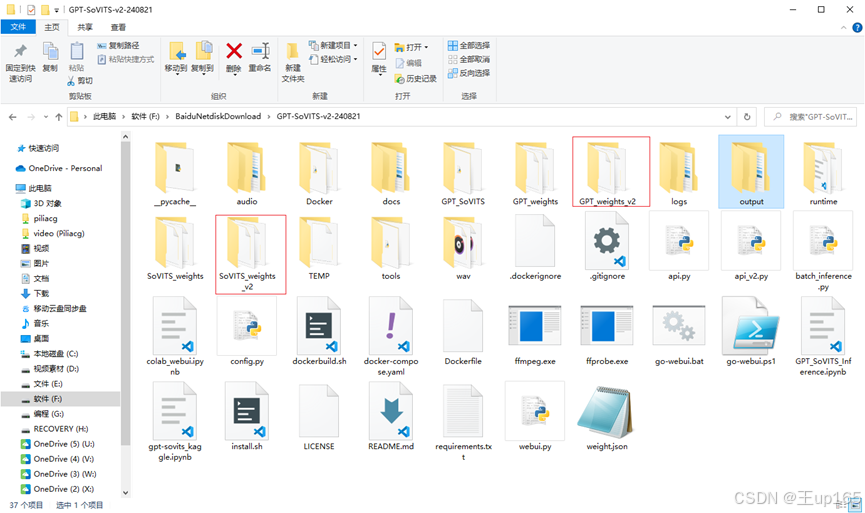Open the Easy access dropdown
The height and width of the screenshot is (513, 865).
coord(333,59)
